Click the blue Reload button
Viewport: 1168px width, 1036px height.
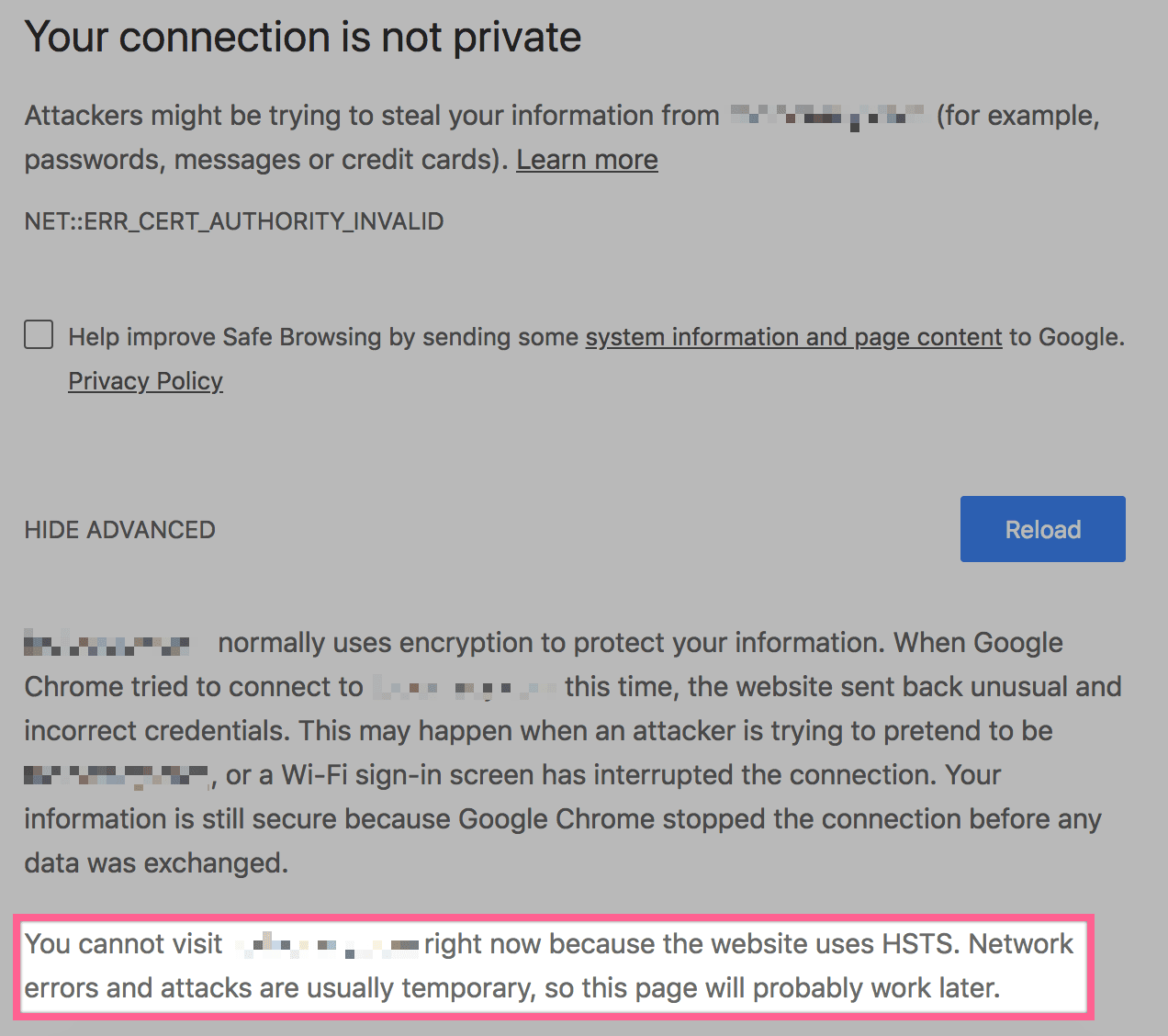pyautogui.click(x=1042, y=529)
